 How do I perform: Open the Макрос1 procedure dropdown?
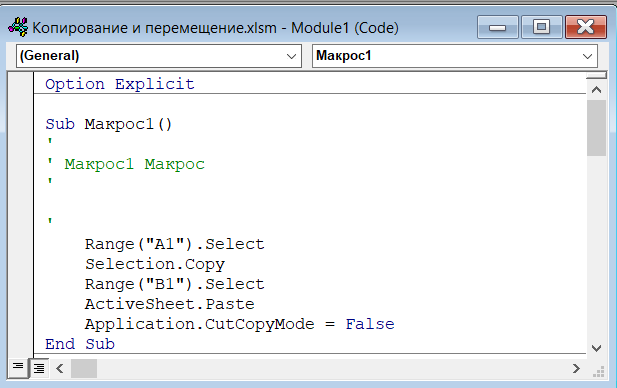tap(454, 56)
